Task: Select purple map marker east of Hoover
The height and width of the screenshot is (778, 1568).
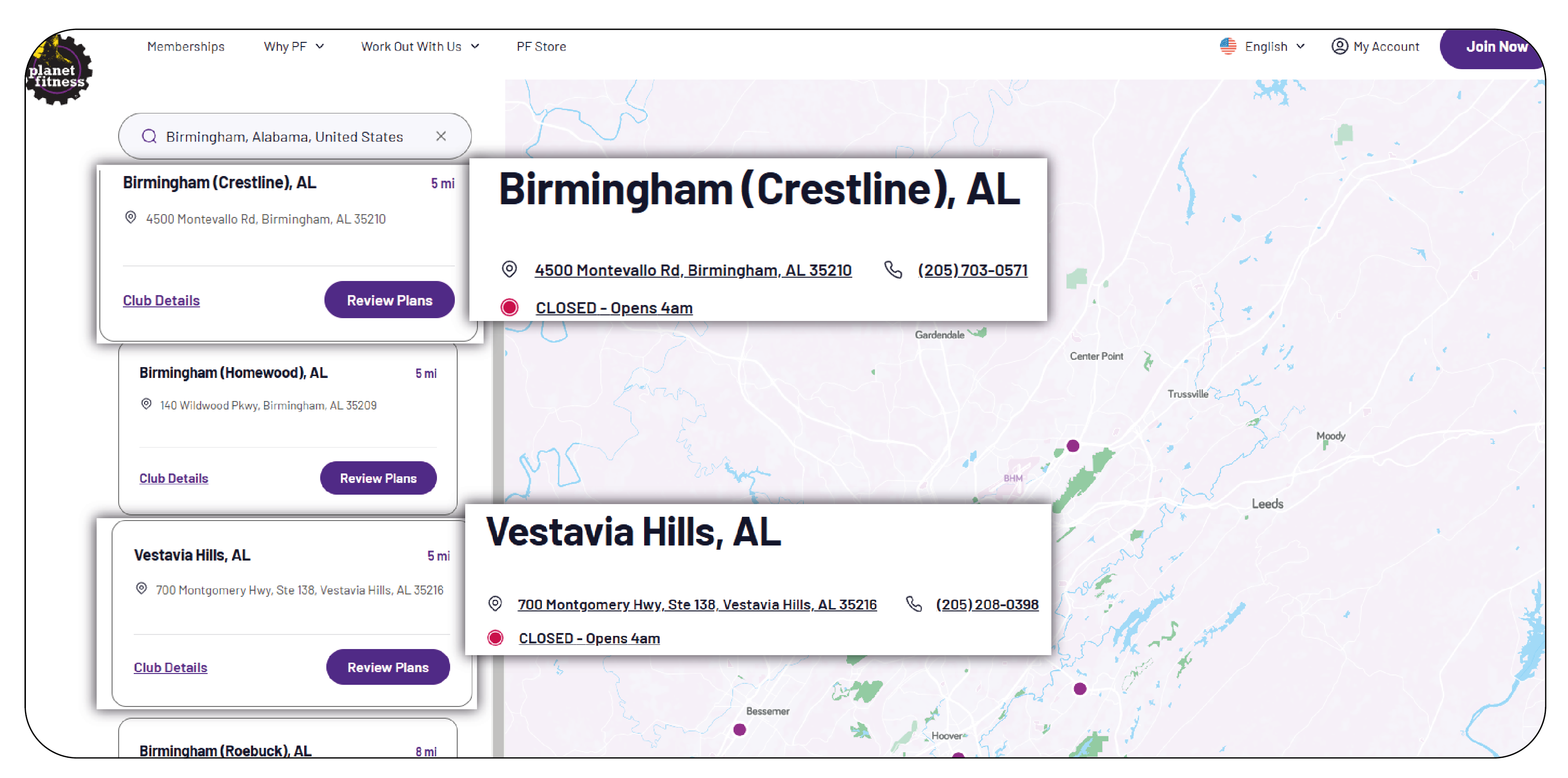Action: tap(1080, 689)
